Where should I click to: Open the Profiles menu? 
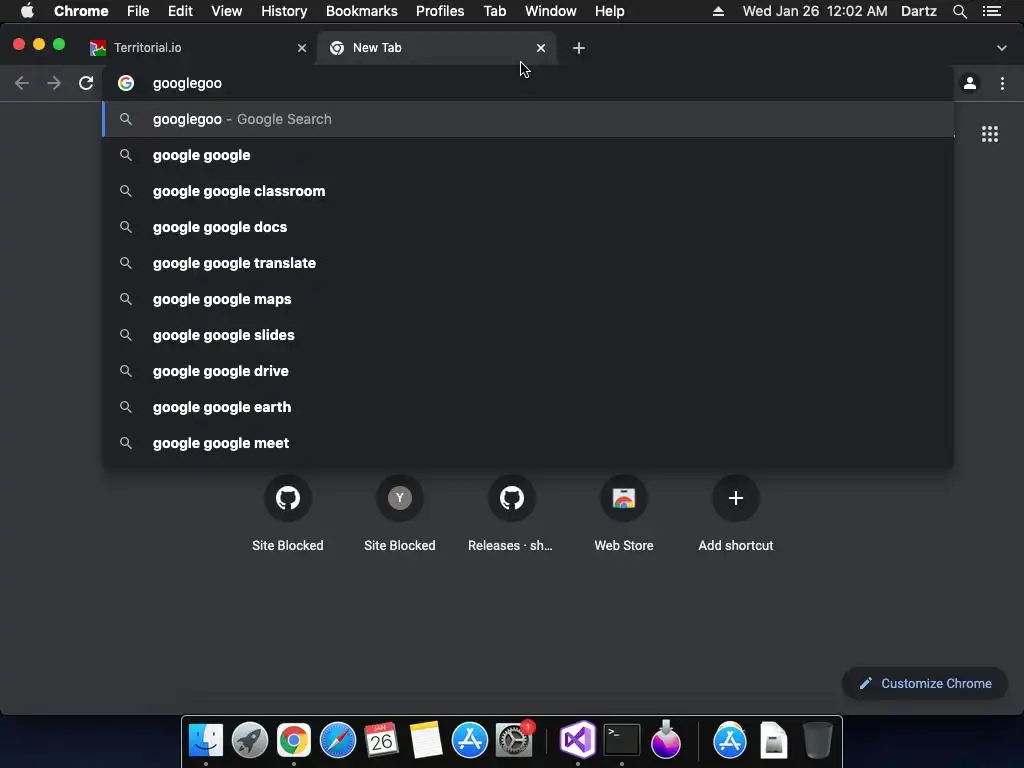(x=440, y=11)
